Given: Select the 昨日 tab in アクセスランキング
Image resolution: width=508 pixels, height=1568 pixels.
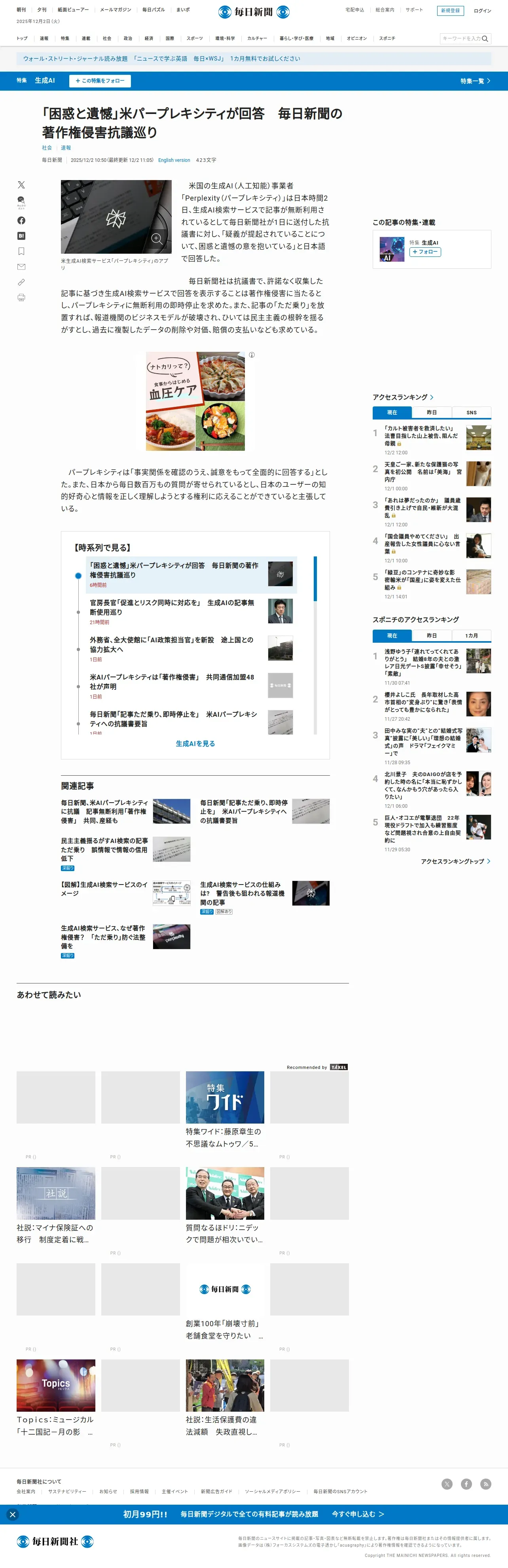Looking at the screenshot, I should pyautogui.click(x=431, y=413).
